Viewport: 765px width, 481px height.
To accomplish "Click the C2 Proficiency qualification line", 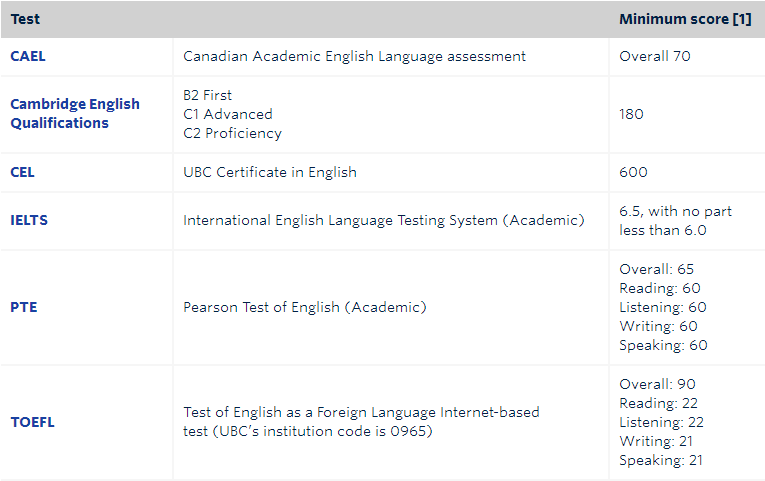I will coord(232,133).
